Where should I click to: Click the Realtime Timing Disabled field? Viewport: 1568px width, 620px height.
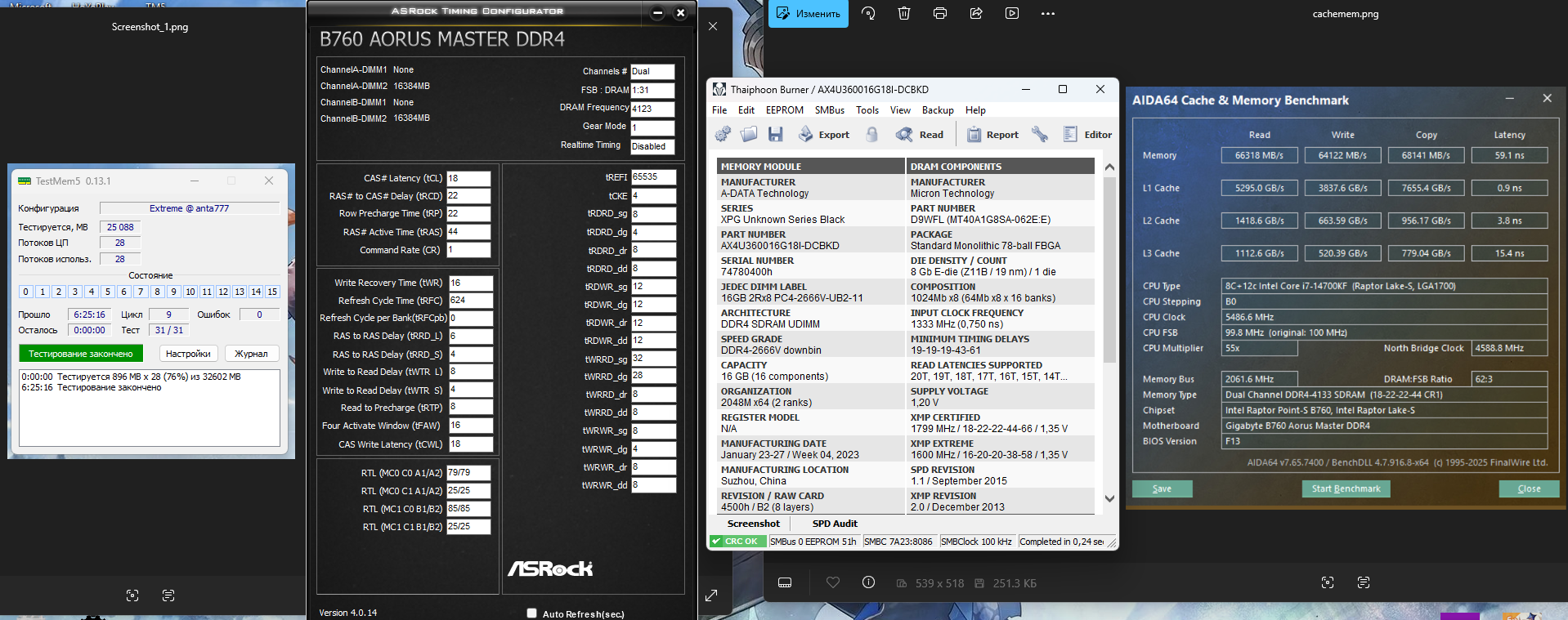[x=652, y=147]
